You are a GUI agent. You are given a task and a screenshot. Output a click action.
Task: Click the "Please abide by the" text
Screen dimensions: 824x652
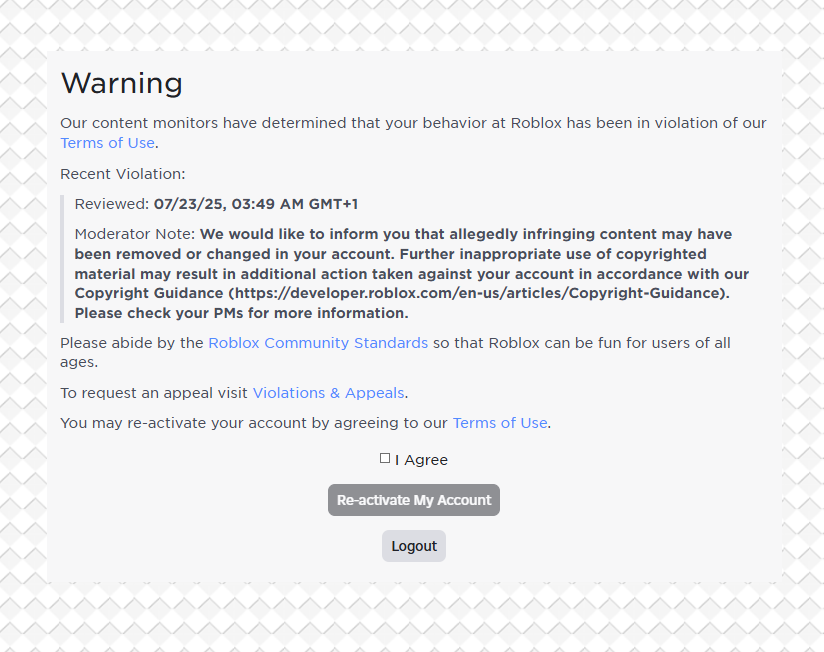[x=131, y=343]
